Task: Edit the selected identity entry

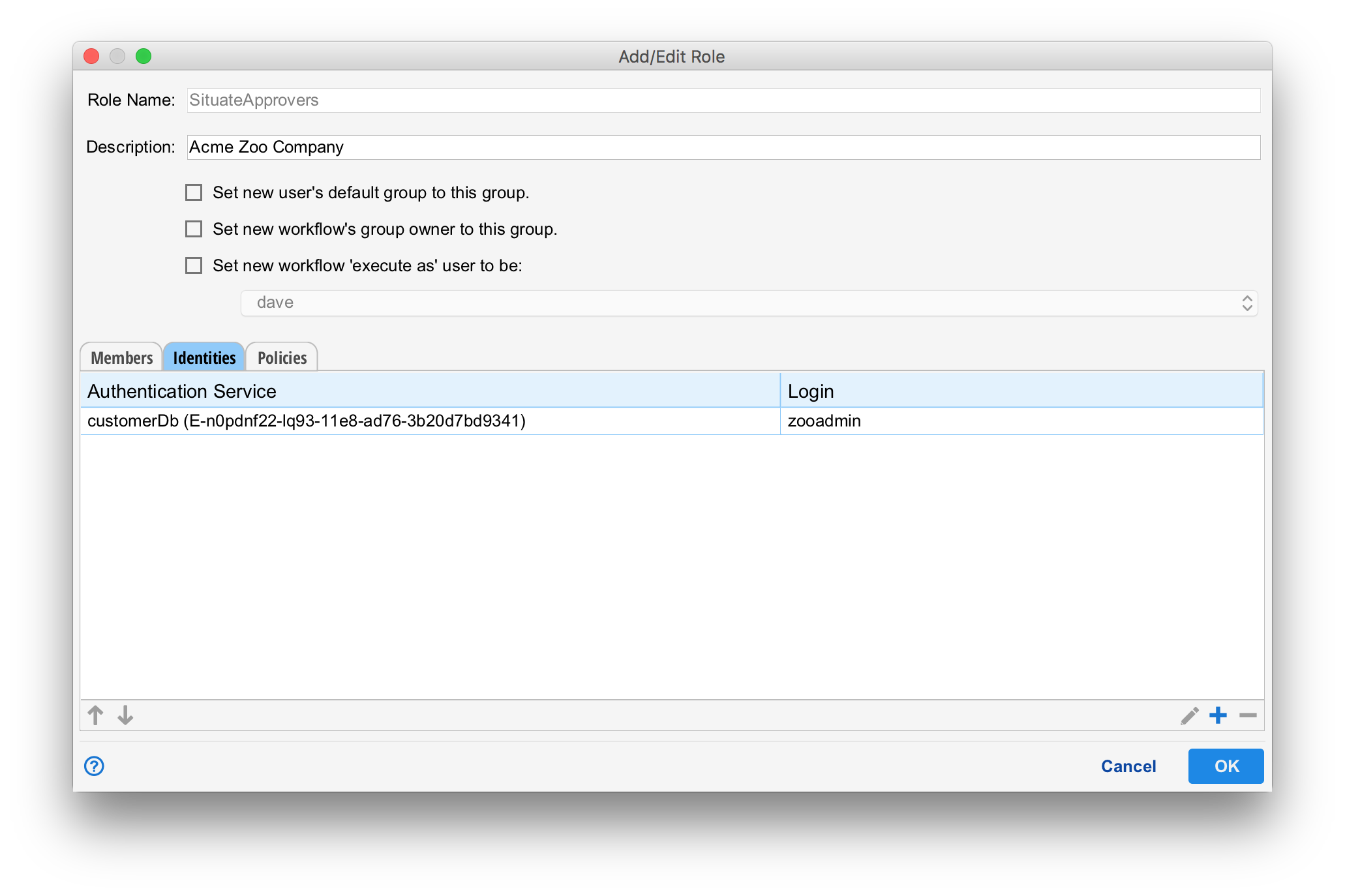Action: [1190, 715]
